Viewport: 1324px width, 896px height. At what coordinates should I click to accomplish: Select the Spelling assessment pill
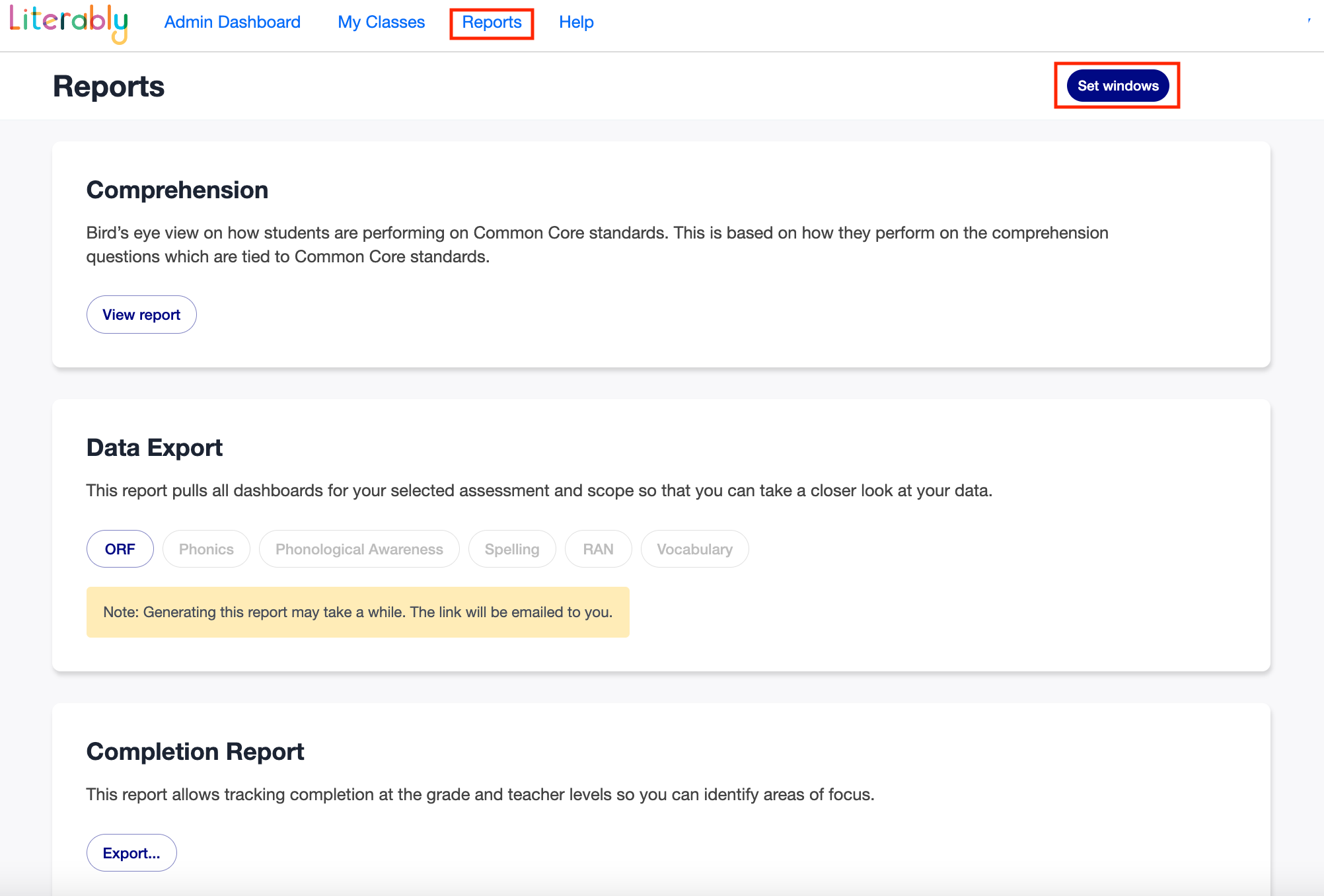click(x=512, y=549)
